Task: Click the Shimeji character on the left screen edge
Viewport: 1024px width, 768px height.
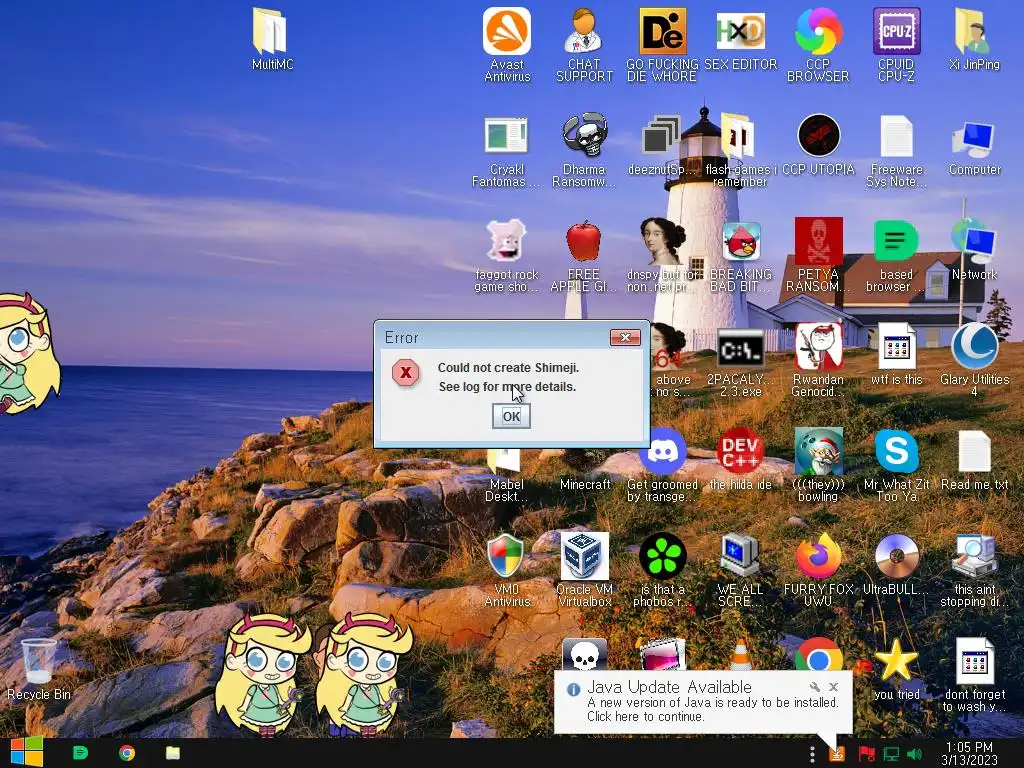Action: click(x=27, y=353)
